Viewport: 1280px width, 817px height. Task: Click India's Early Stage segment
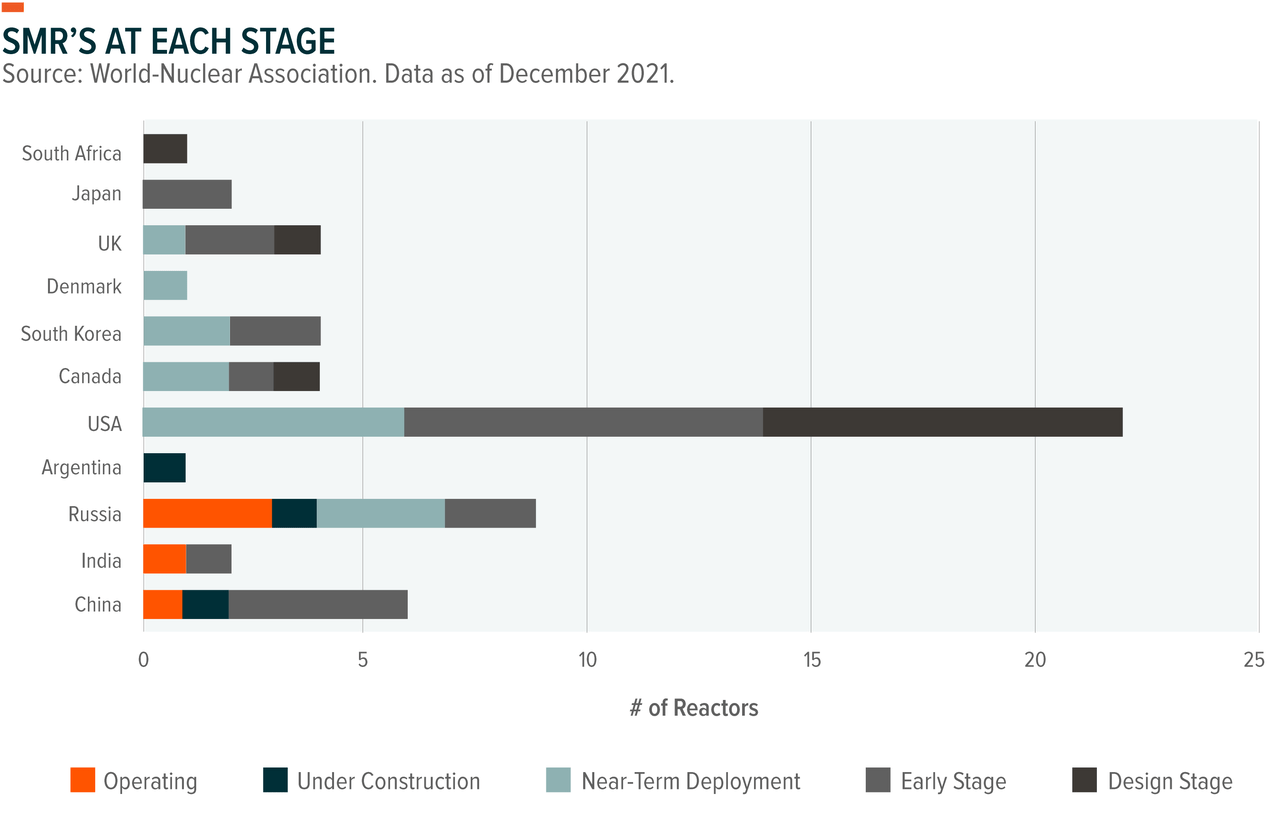pyautogui.click(x=209, y=559)
